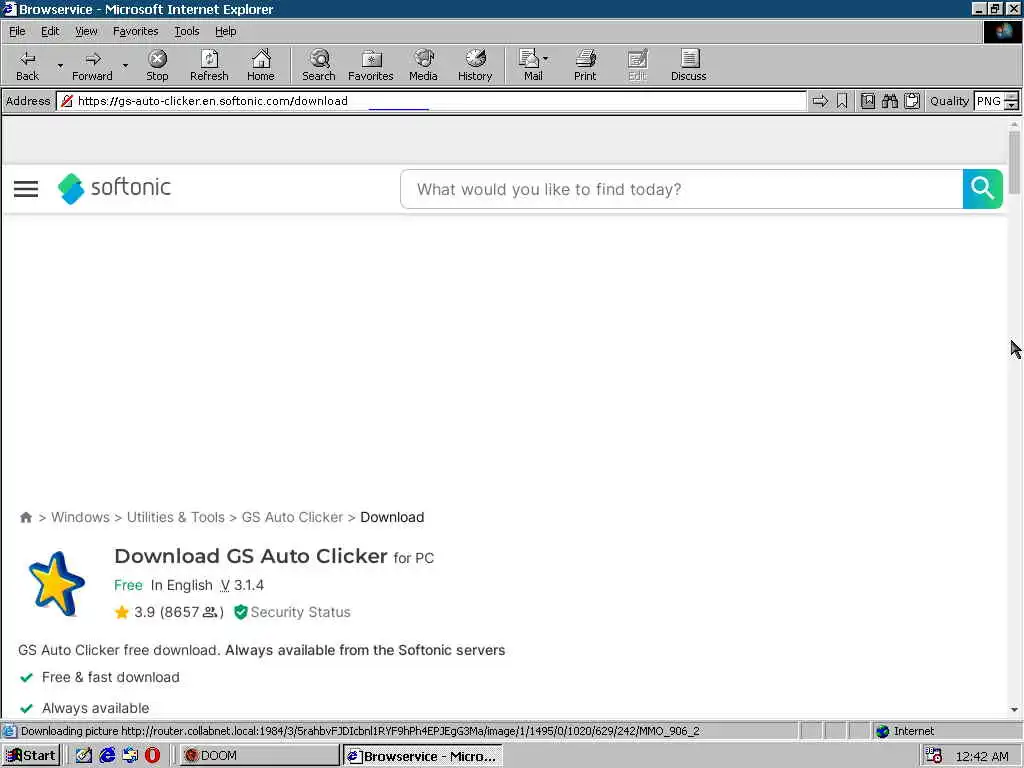Click the binoculars find icon
This screenshot has height=768, width=1024.
(889, 101)
